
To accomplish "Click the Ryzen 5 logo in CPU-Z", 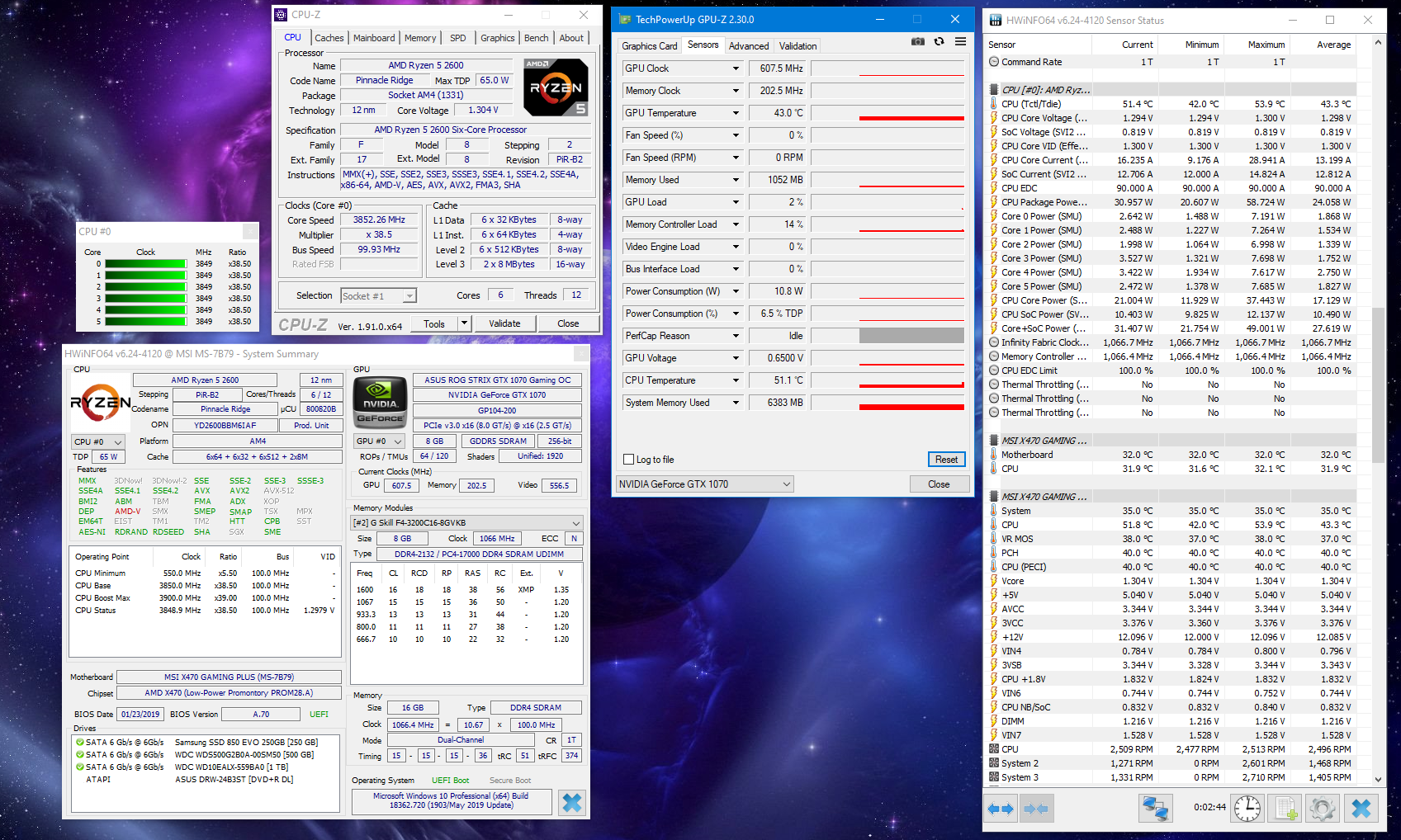I will pos(555,87).
